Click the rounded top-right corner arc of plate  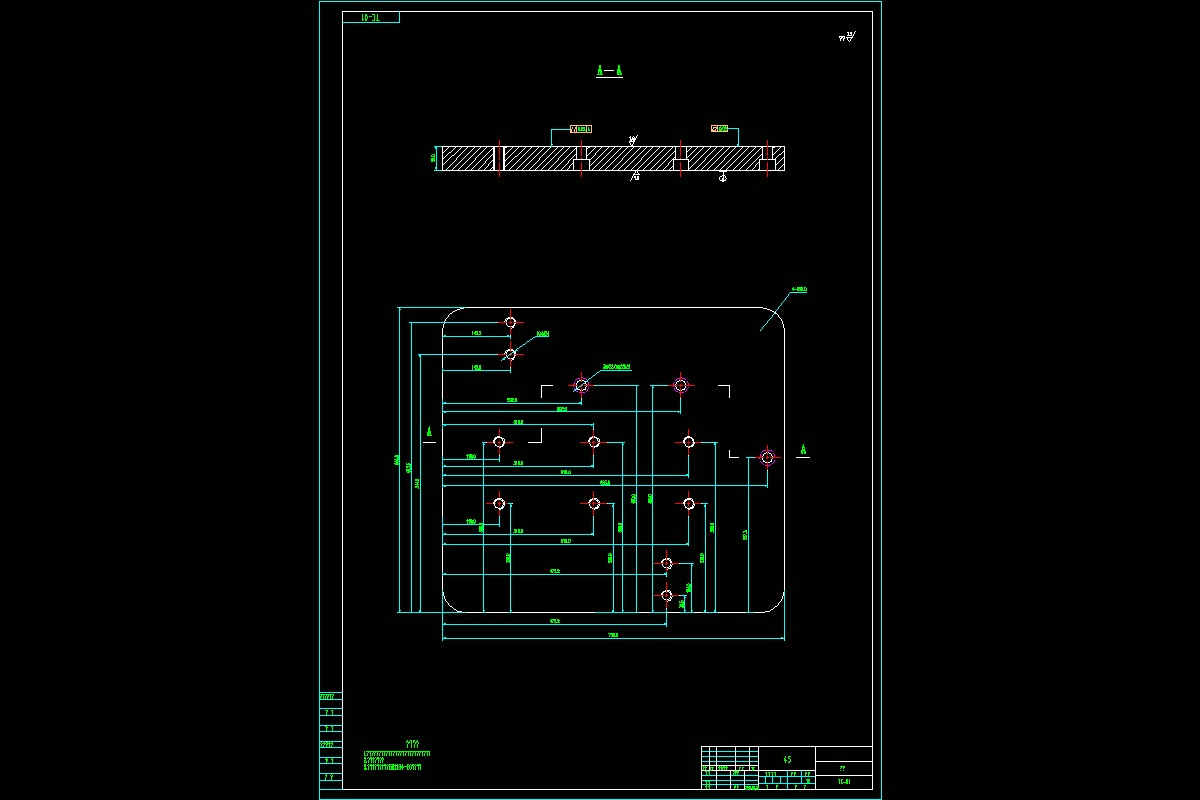point(776,315)
